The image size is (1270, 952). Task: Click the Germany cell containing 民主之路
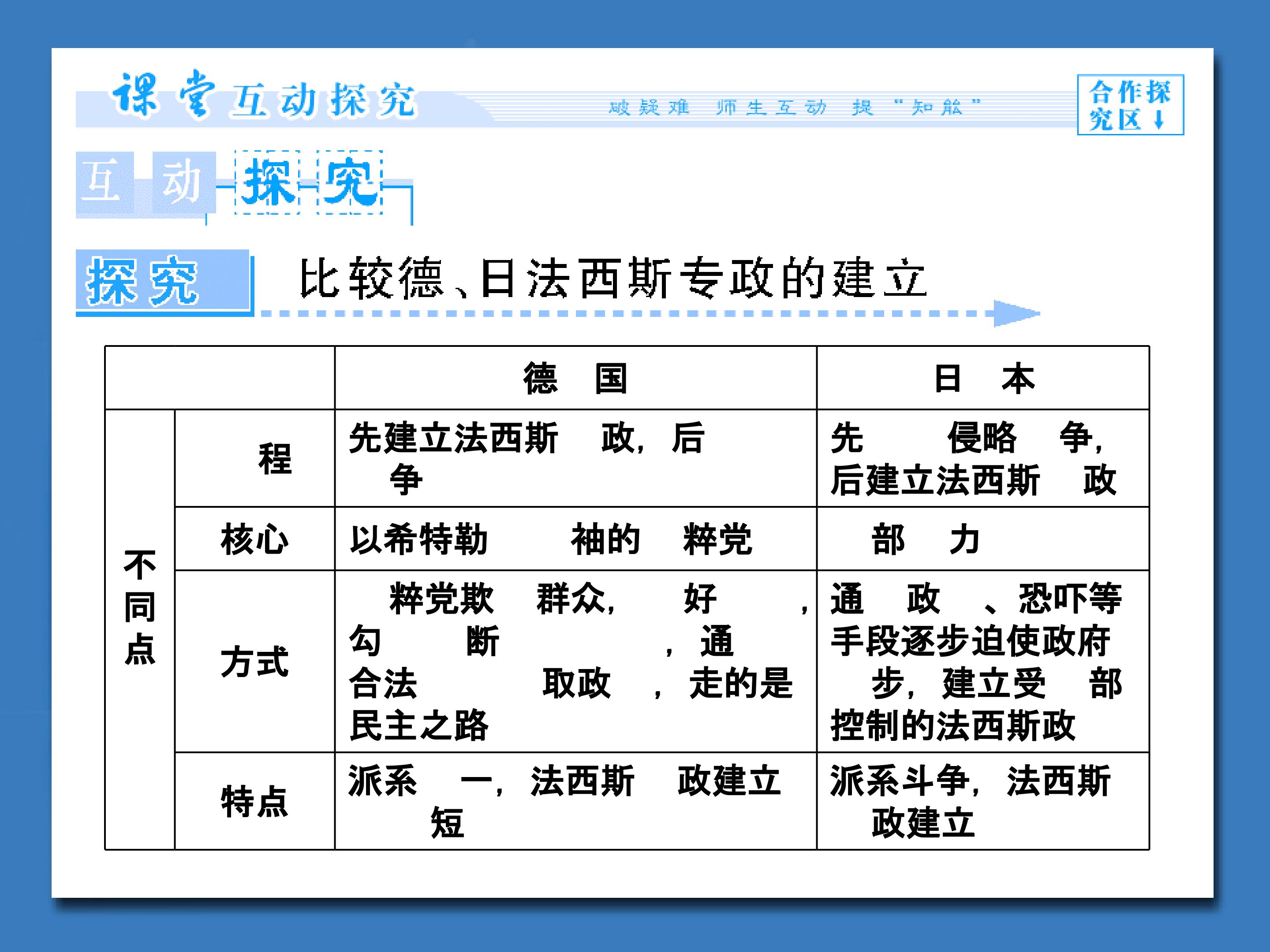tap(575, 661)
